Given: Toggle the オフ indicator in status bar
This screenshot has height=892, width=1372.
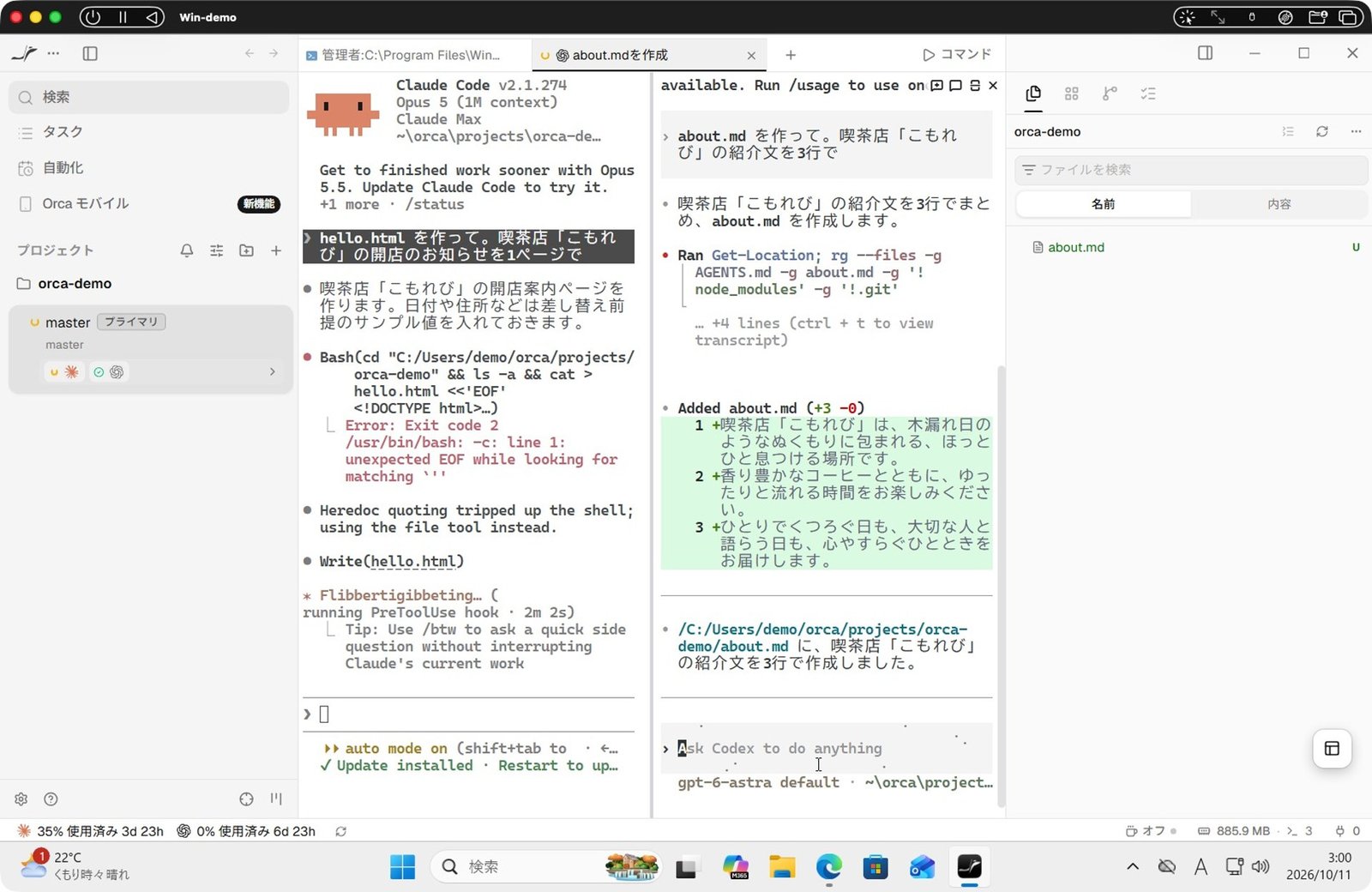Looking at the screenshot, I should click(1151, 831).
